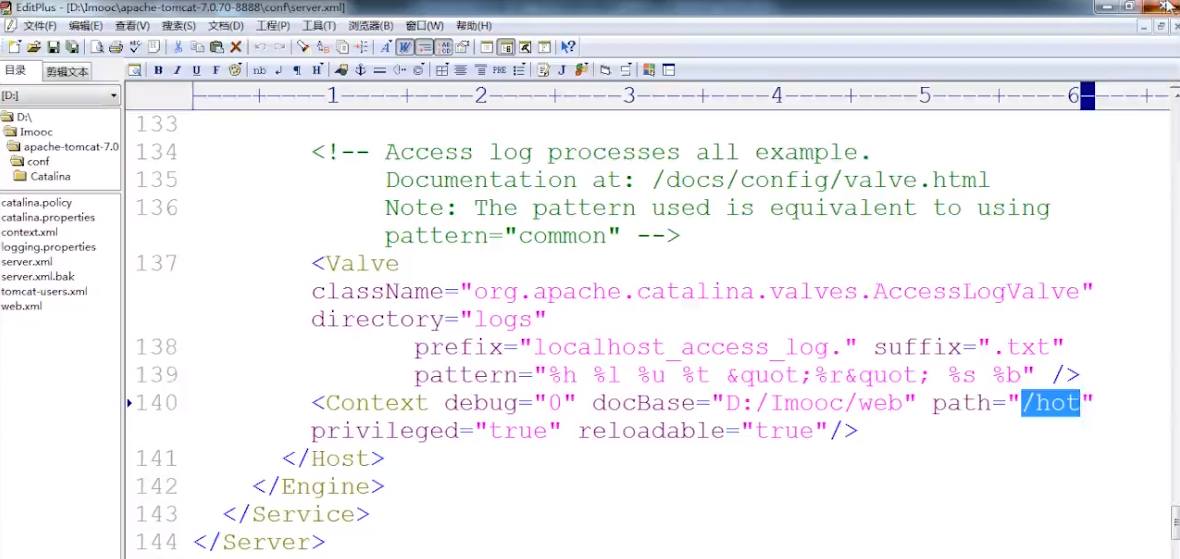The width and height of the screenshot is (1180, 559).
Task: Save the current server.xml file
Action: 53,47
